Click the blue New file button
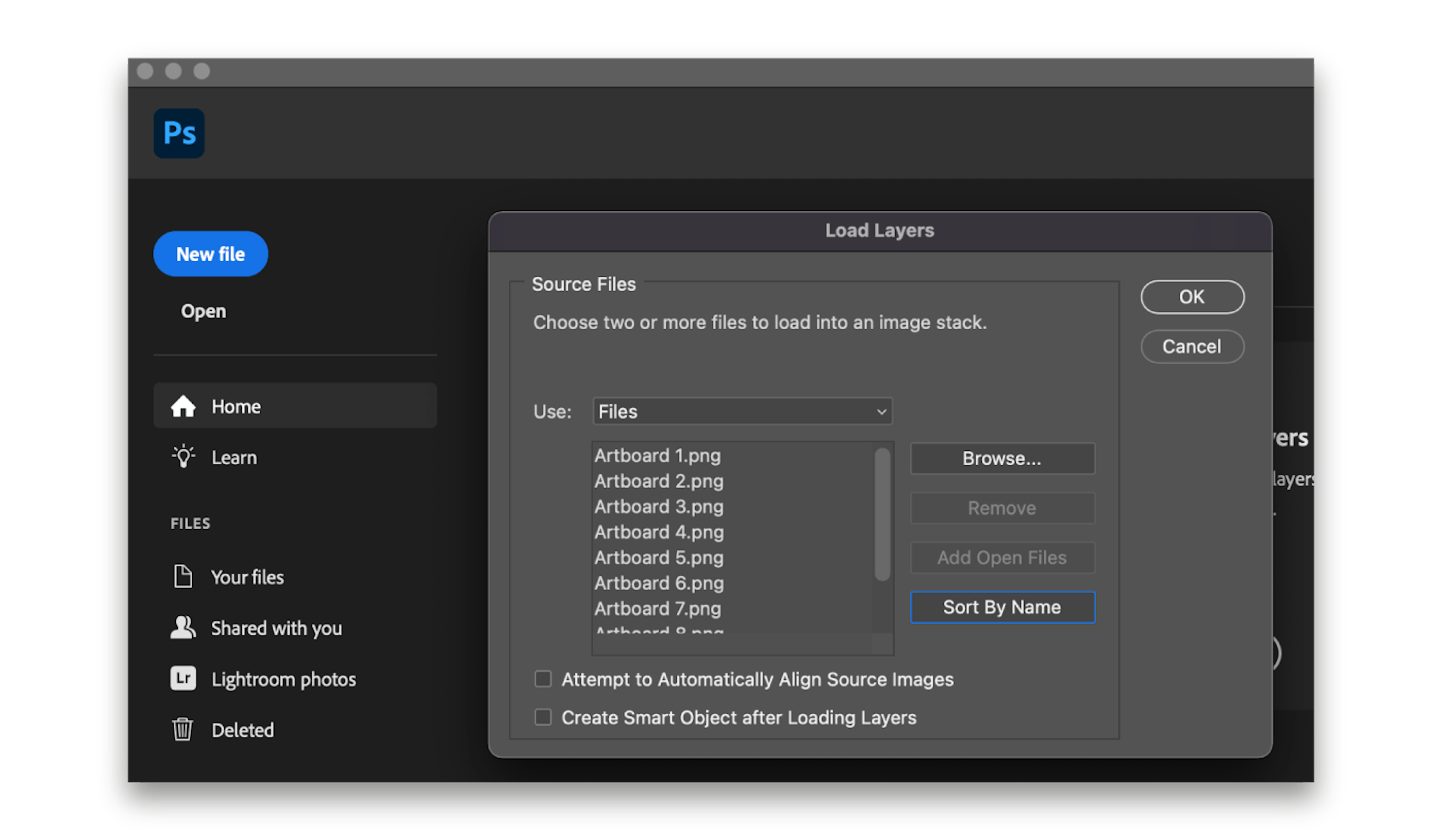This screenshot has height=840, width=1440. click(210, 254)
